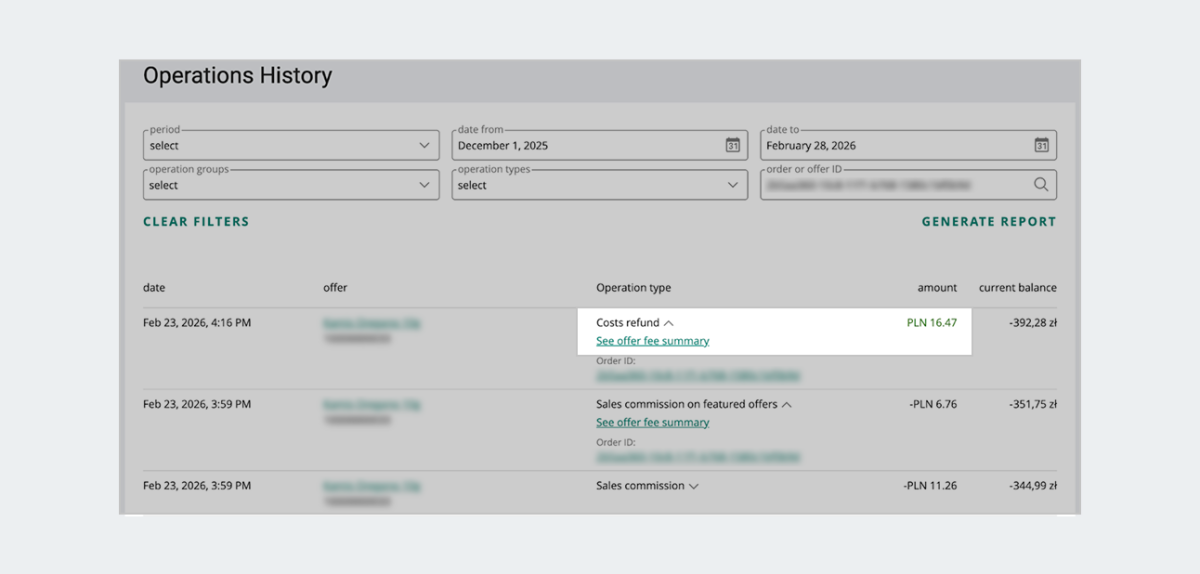
Task: Open the period dropdown
Action: click(291, 145)
